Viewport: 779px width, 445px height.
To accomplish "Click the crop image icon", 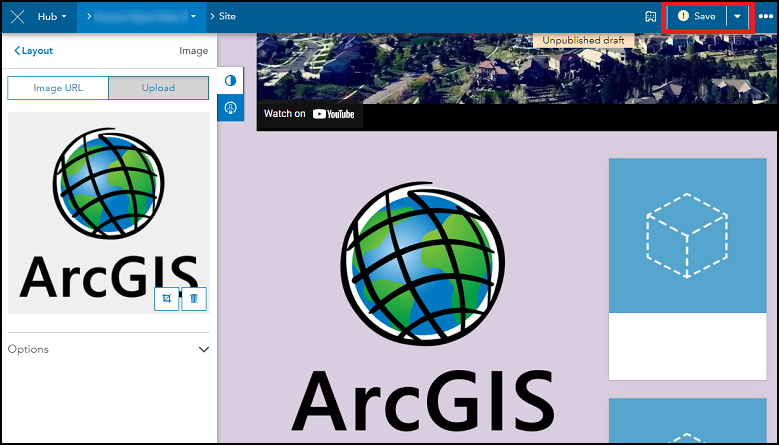I will pyautogui.click(x=166, y=298).
